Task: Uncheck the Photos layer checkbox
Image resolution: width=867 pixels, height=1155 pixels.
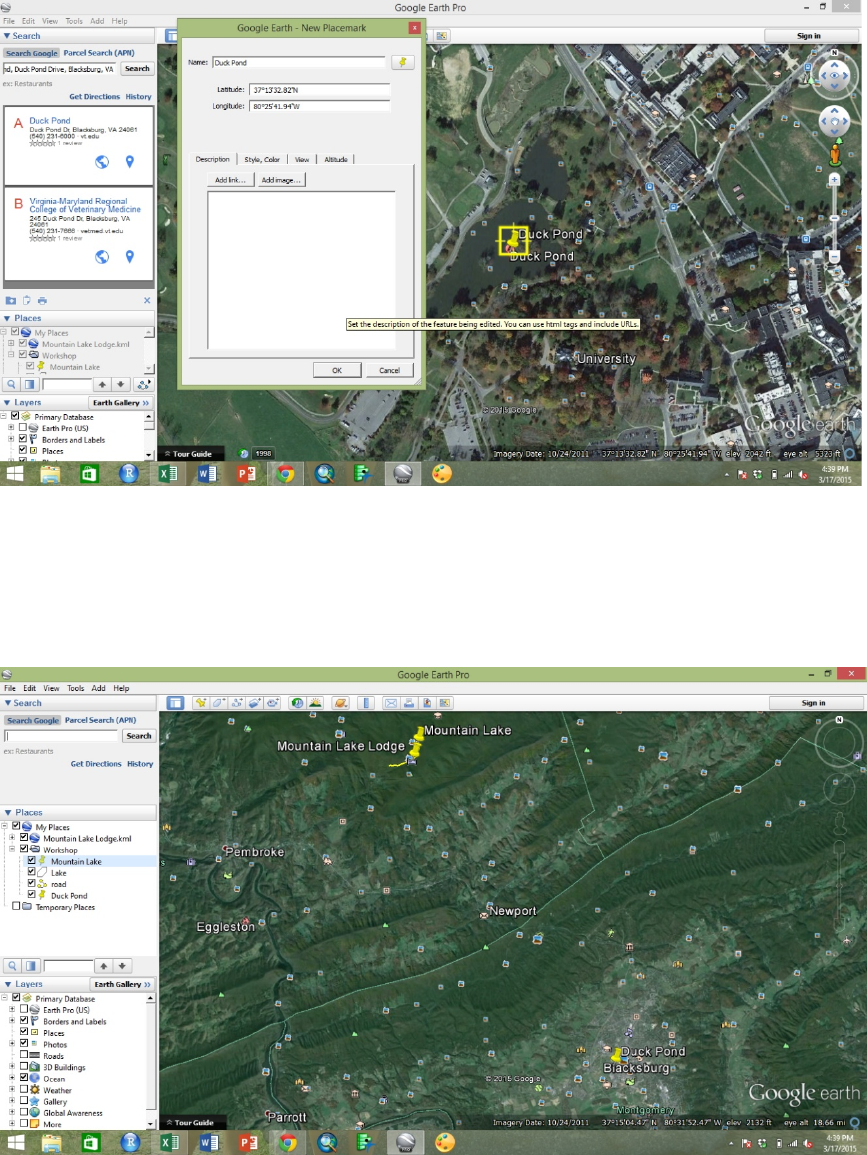Action: click(24, 1043)
